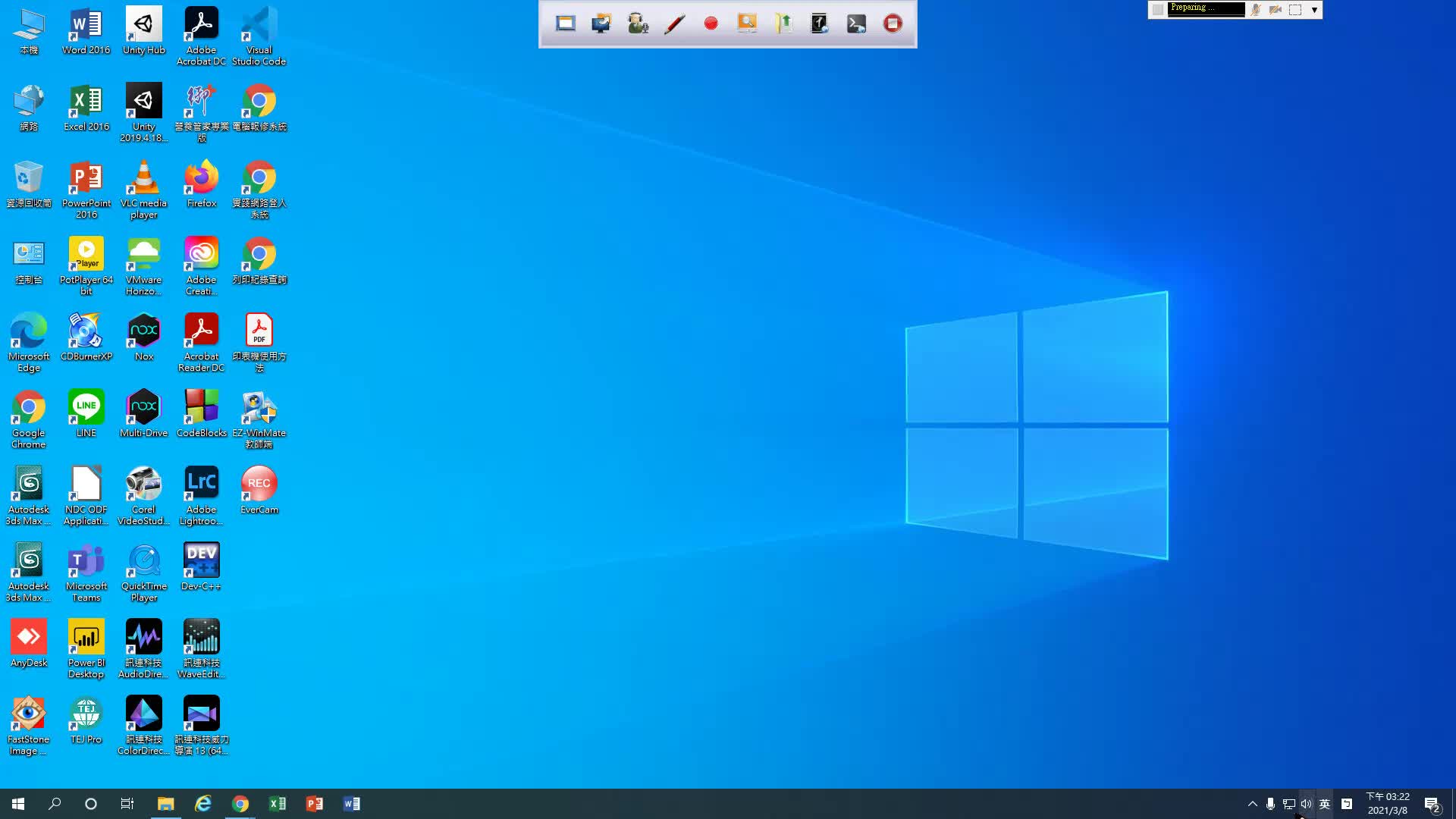
Task: Select the red pencil annotation tool
Action: pos(674,24)
